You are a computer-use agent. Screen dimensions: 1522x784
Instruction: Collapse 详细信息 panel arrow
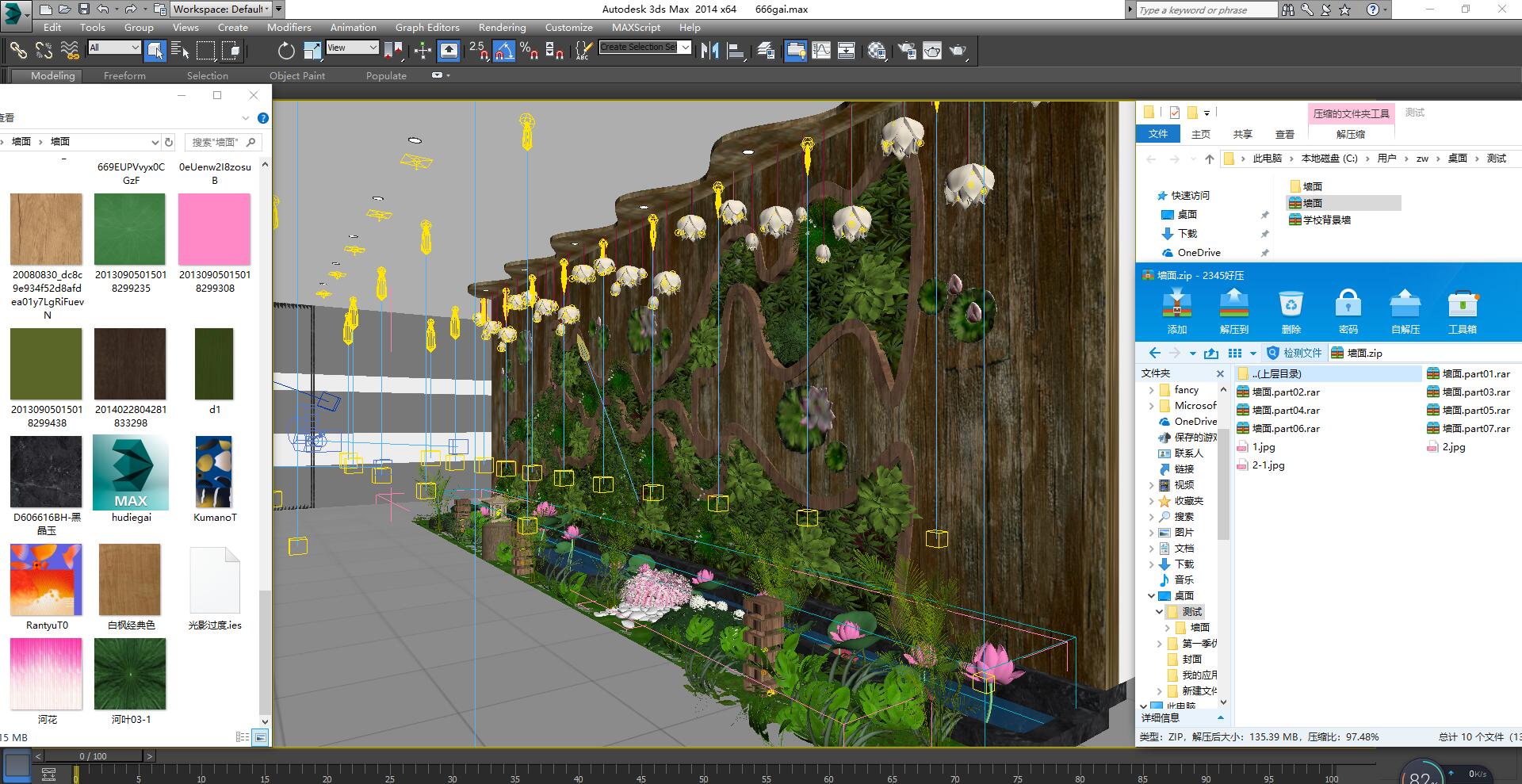[1220, 717]
